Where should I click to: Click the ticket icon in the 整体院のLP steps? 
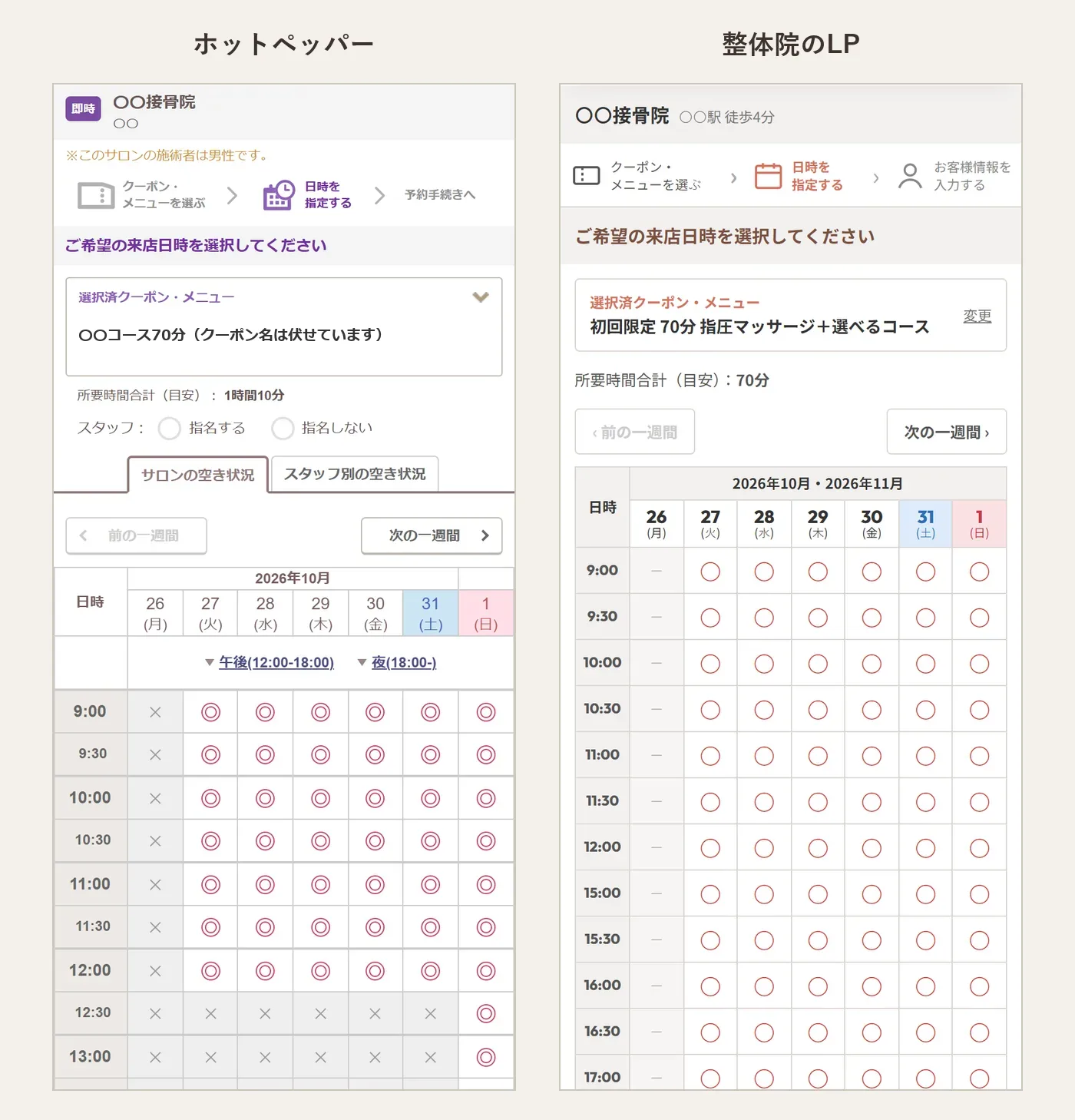587,176
